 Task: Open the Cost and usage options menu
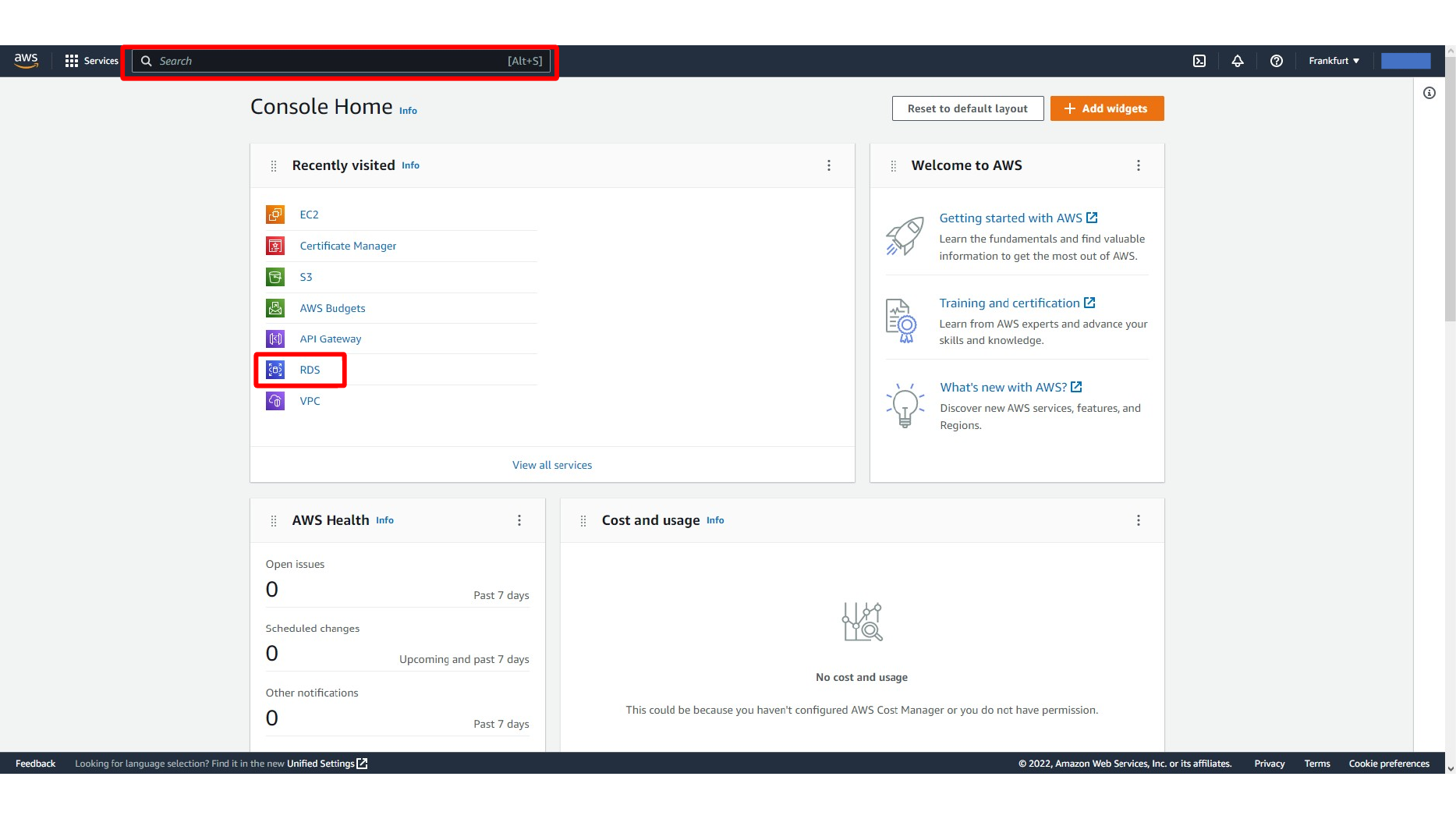coord(1138,520)
